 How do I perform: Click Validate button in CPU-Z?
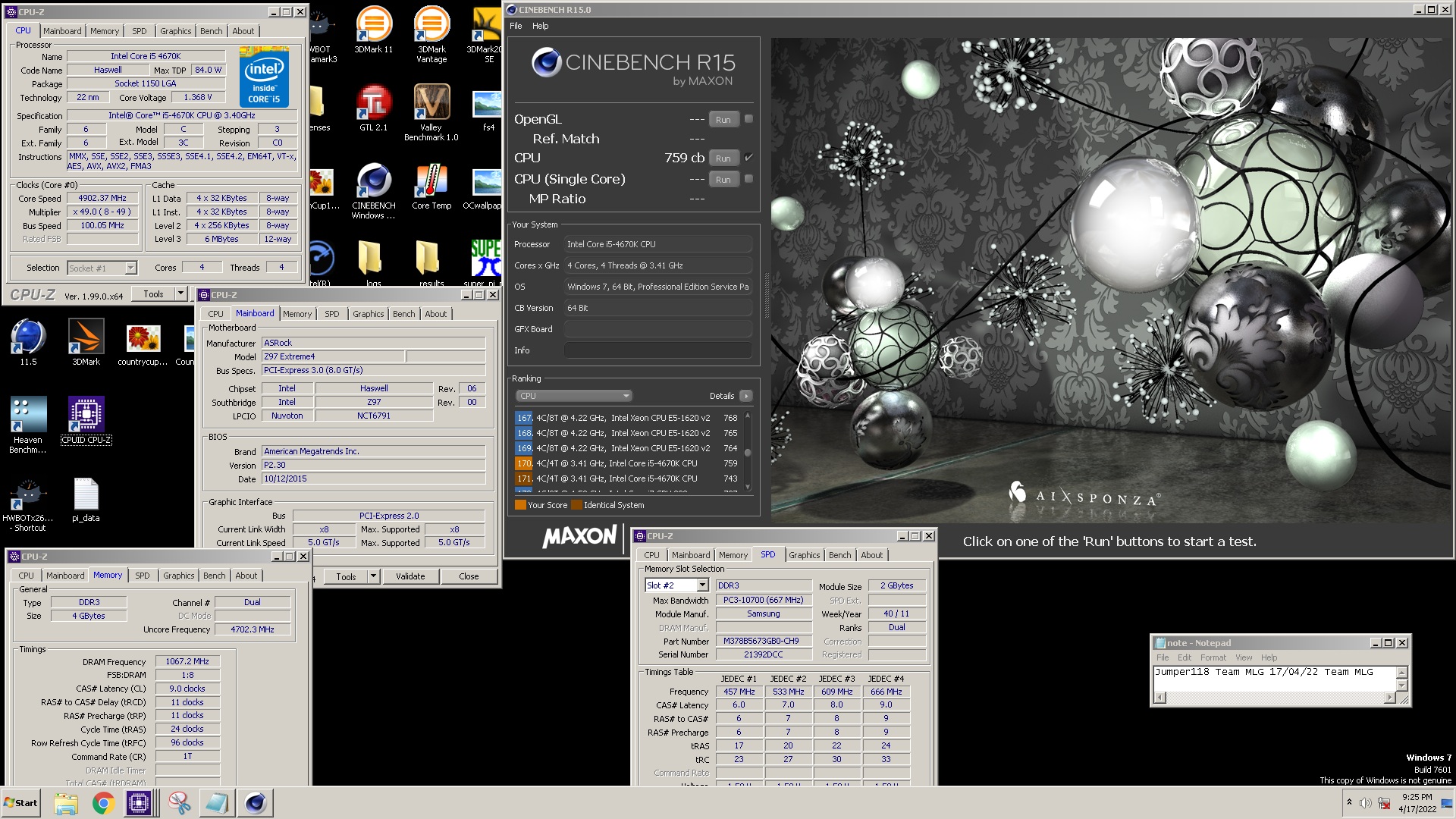[x=410, y=576]
